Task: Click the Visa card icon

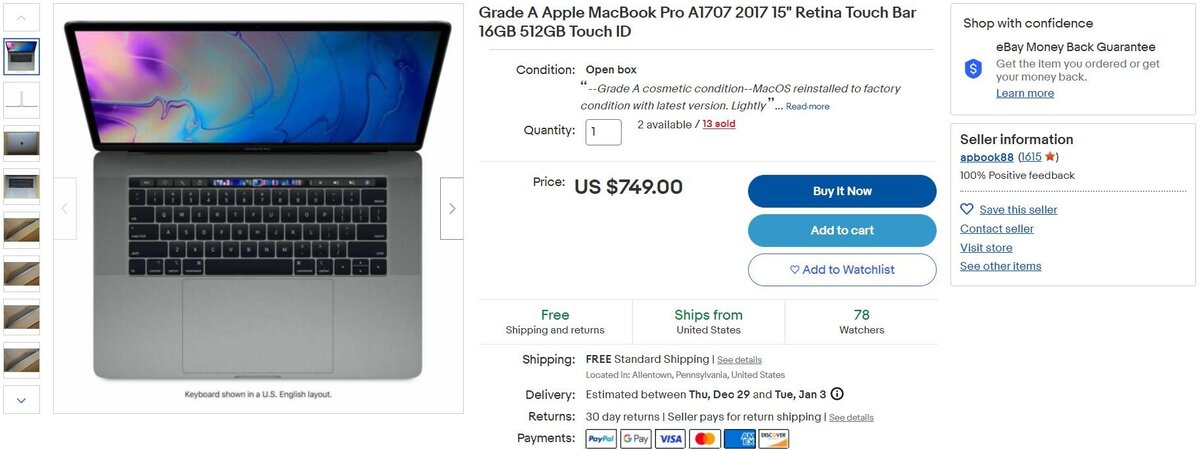Action: click(x=670, y=438)
